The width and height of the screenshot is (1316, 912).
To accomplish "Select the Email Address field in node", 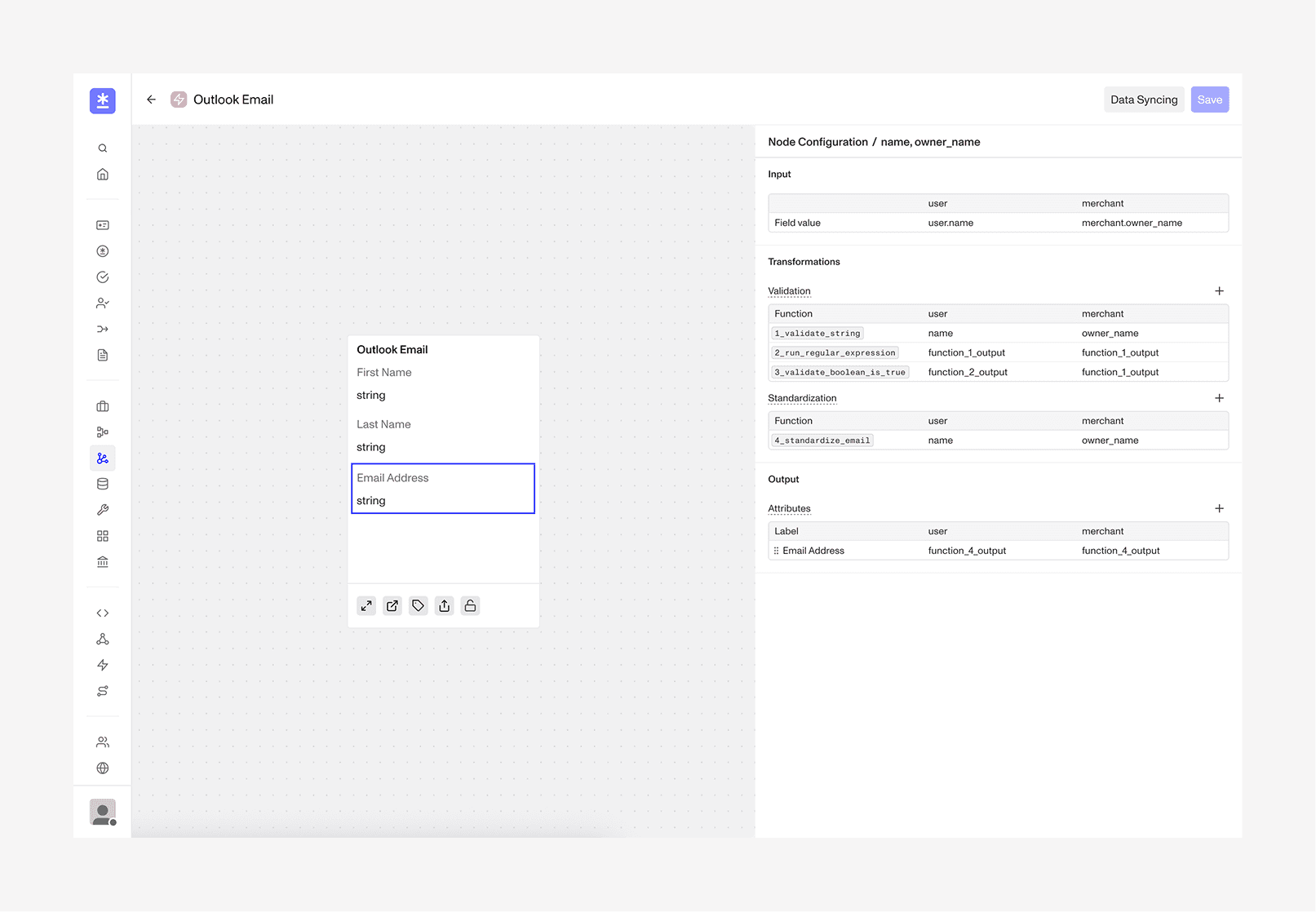I will point(443,489).
